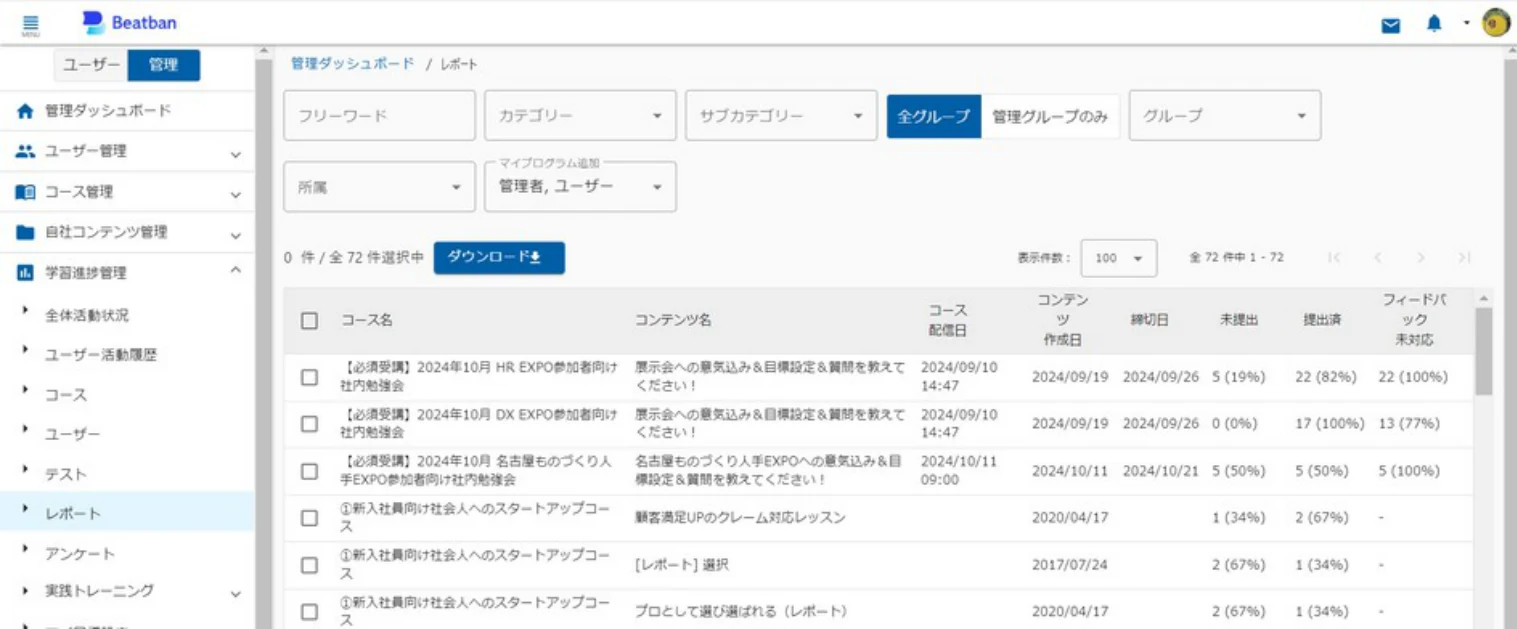Go to the next page arrow
Viewport: 1517px width, 629px height.
pyautogui.click(x=1420, y=257)
